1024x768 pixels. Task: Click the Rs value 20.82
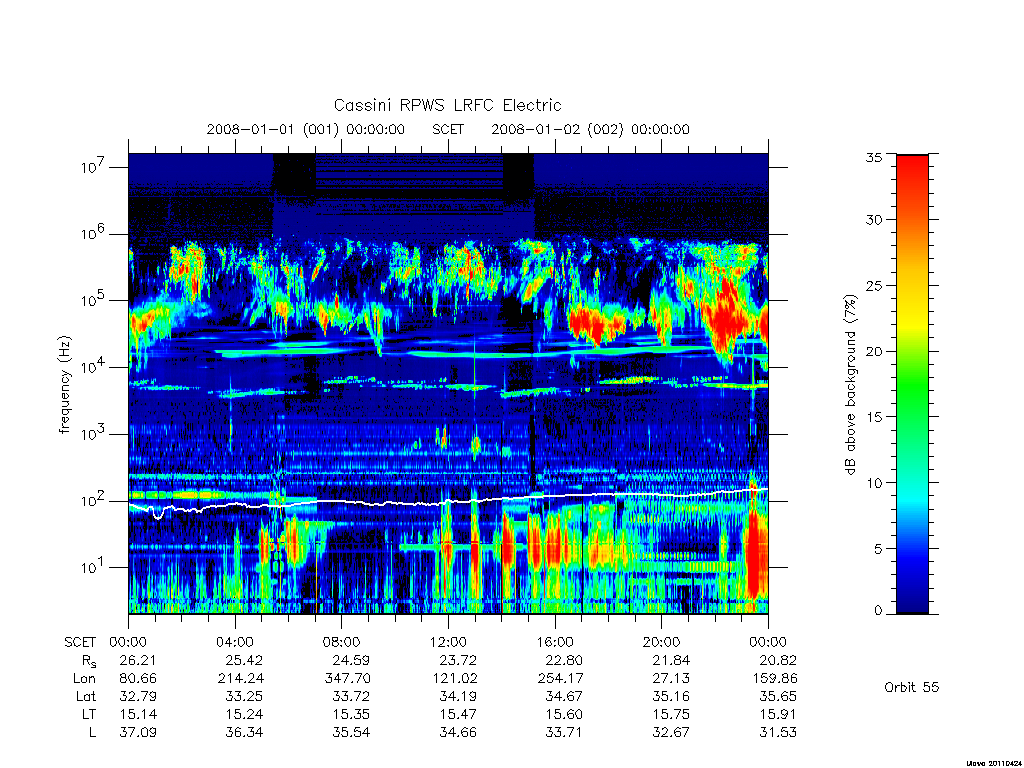coord(778,660)
